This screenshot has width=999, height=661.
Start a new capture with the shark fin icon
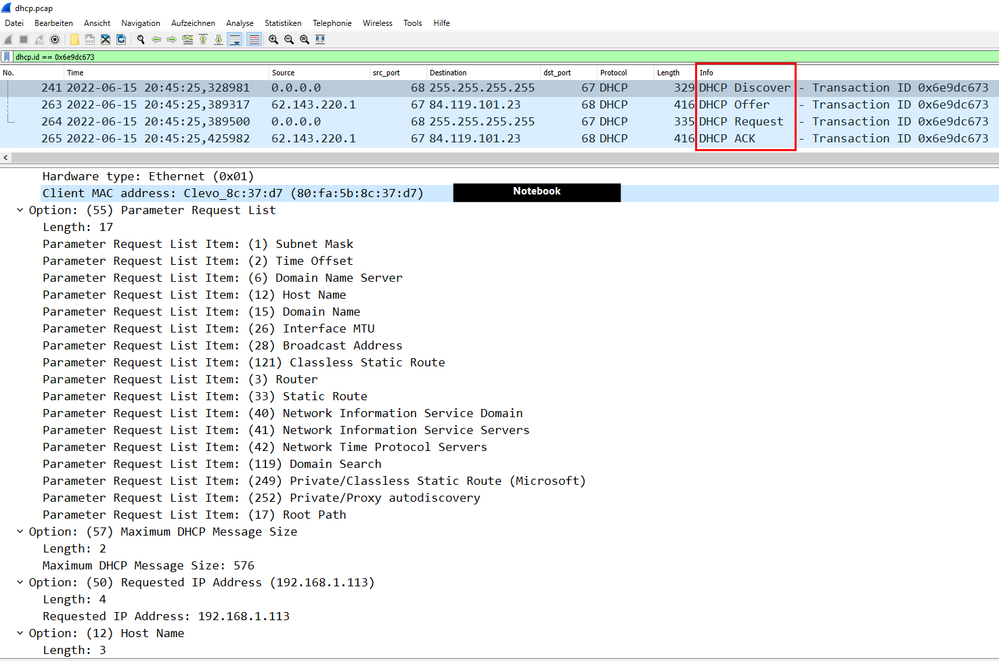coord(9,39)
